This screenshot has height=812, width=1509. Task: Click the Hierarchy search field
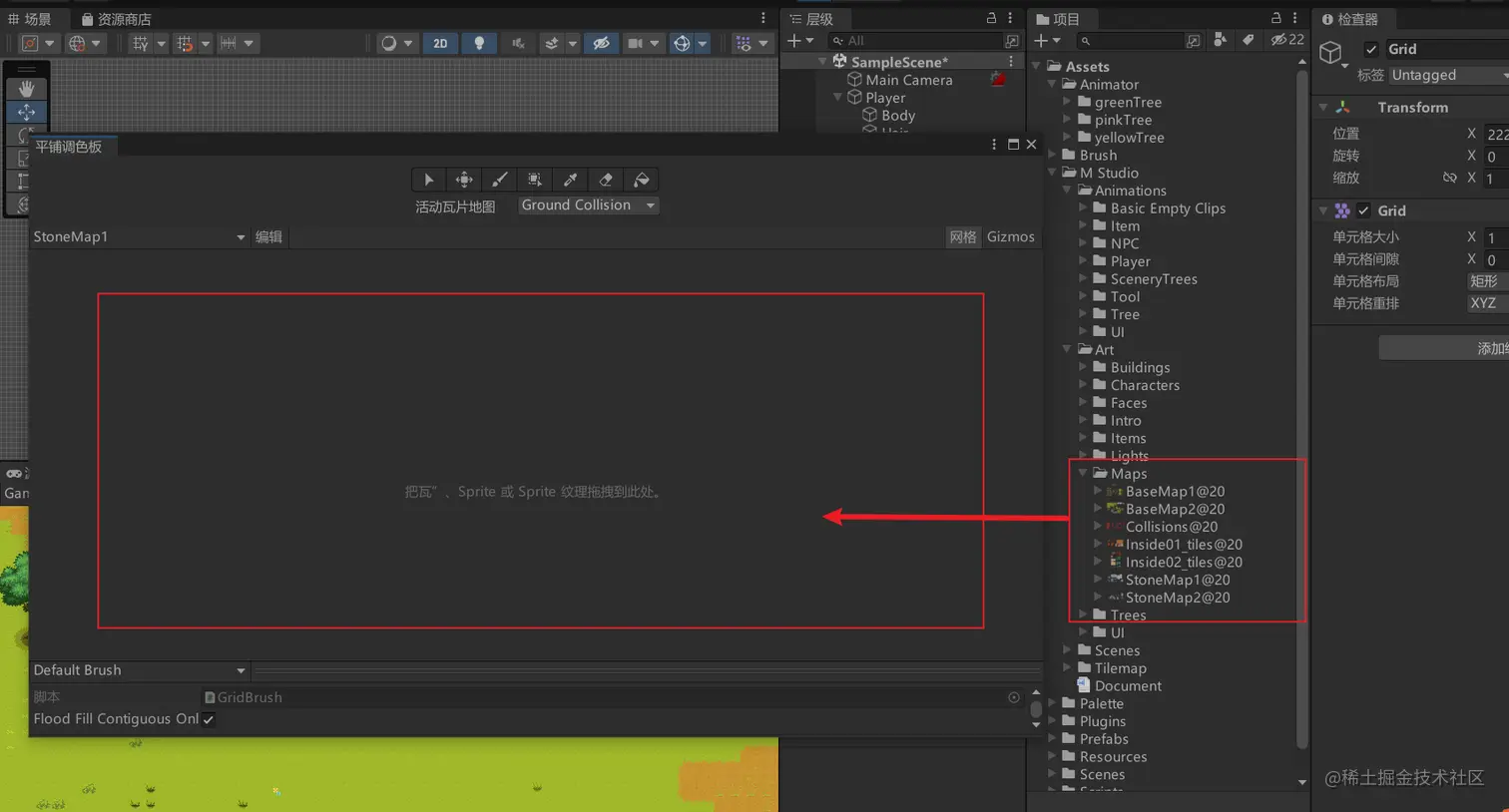tap(914, 41)
